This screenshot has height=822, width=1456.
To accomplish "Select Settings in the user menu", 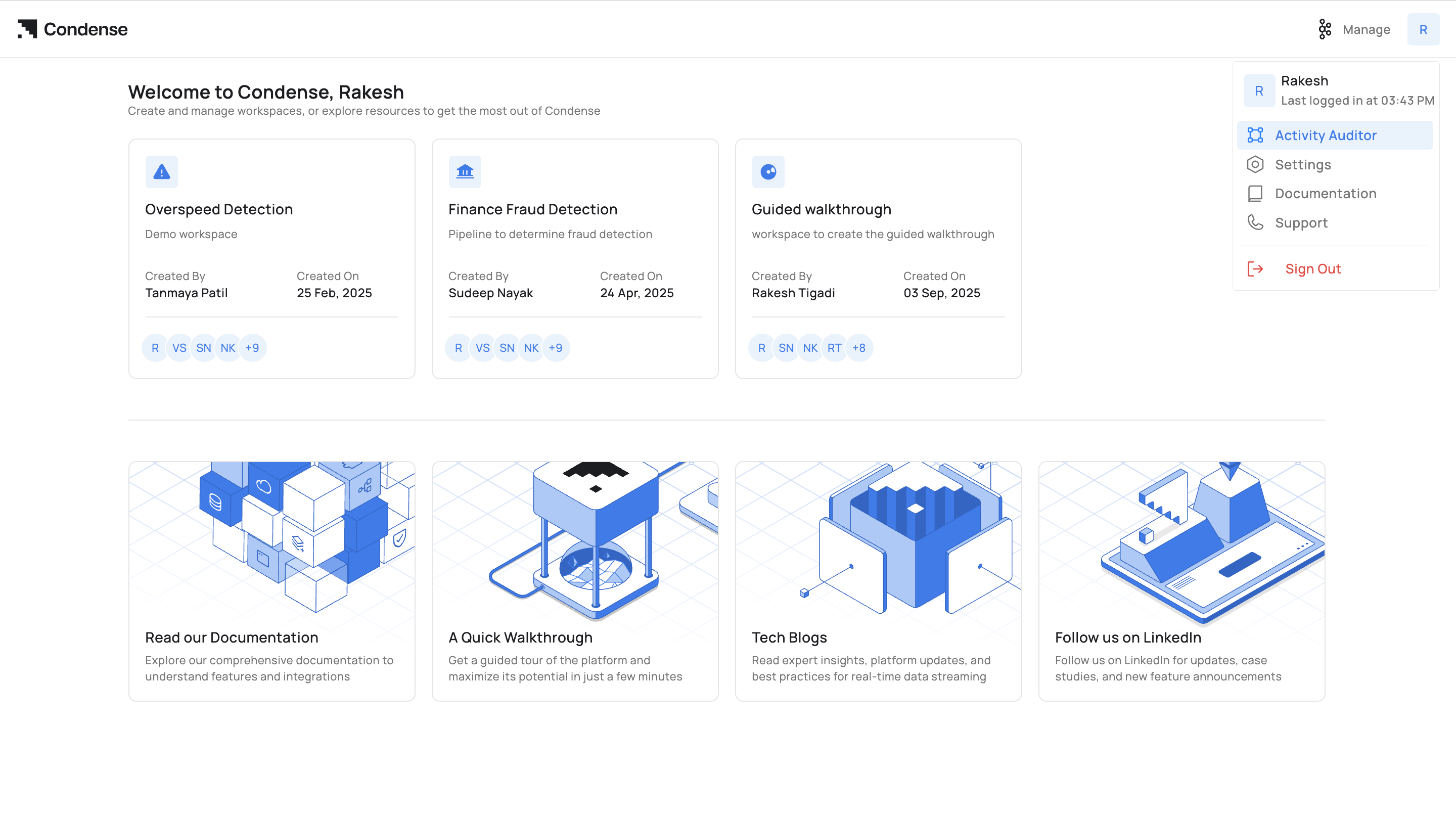I will click(1302, 164).
